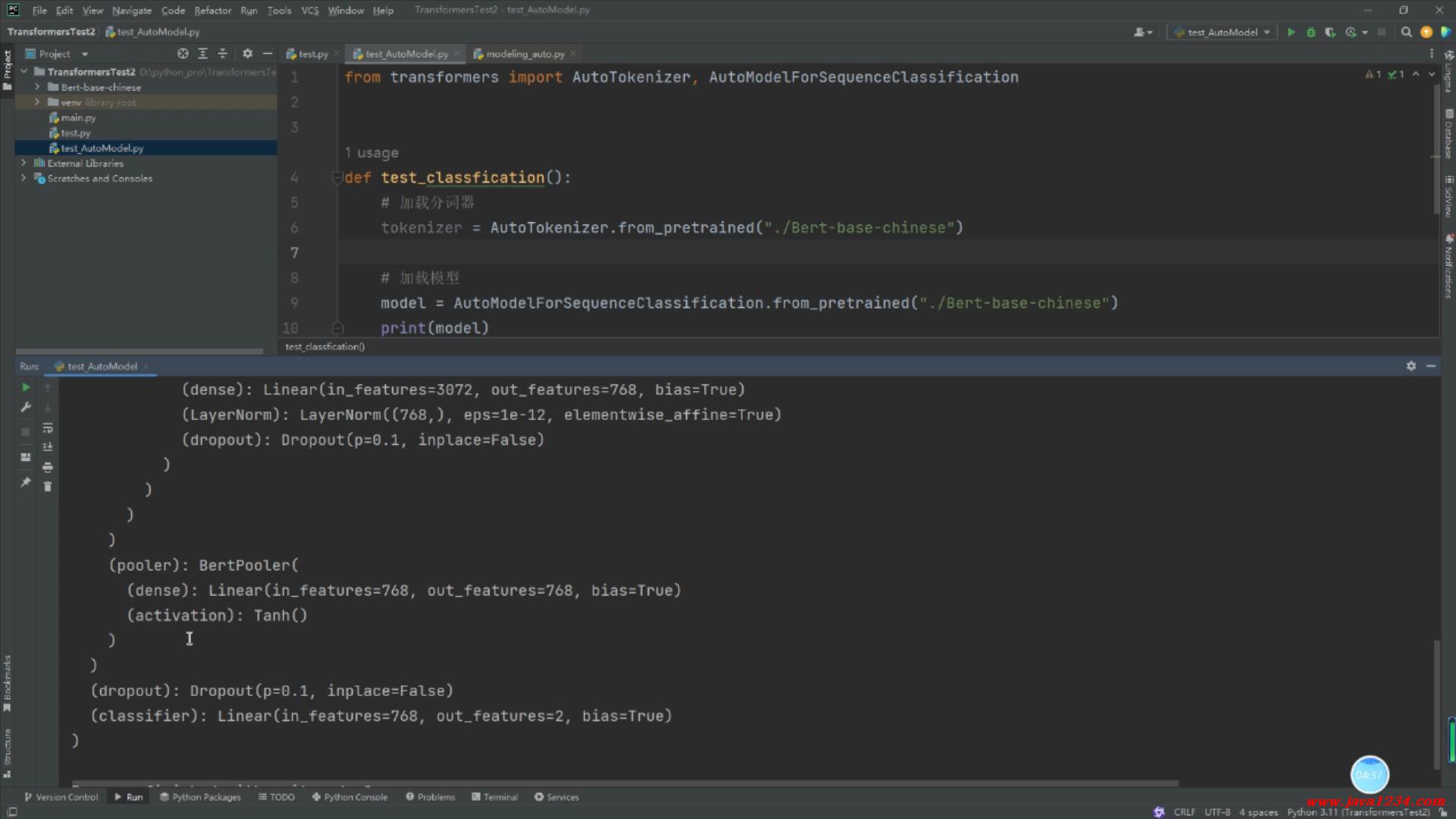The height and width of the screenshot is (819, 1456).
Task: Pin the Run tab
Action: click(x=26, y=482)
